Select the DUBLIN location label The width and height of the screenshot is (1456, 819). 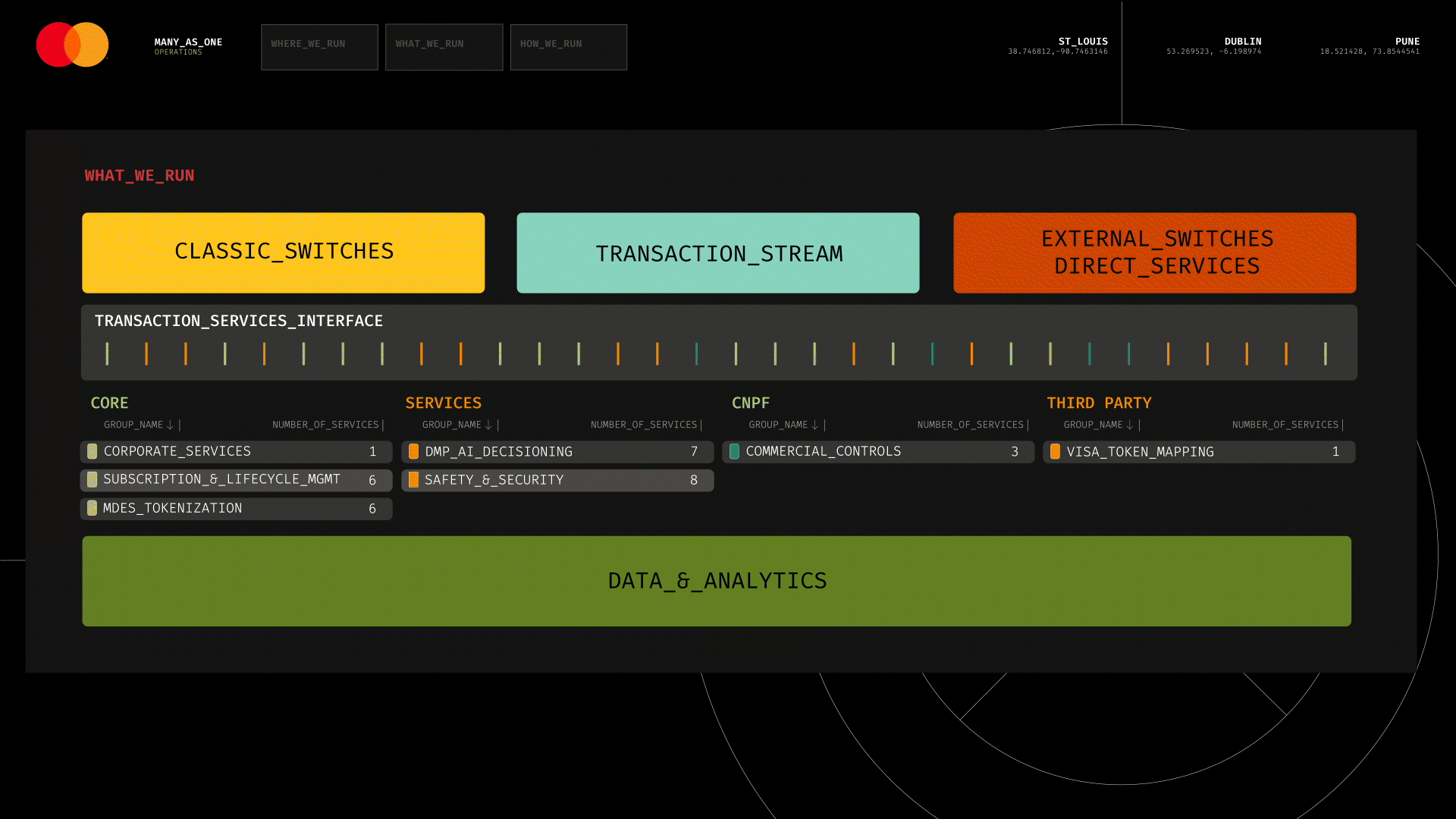[x=1242, y=42]
